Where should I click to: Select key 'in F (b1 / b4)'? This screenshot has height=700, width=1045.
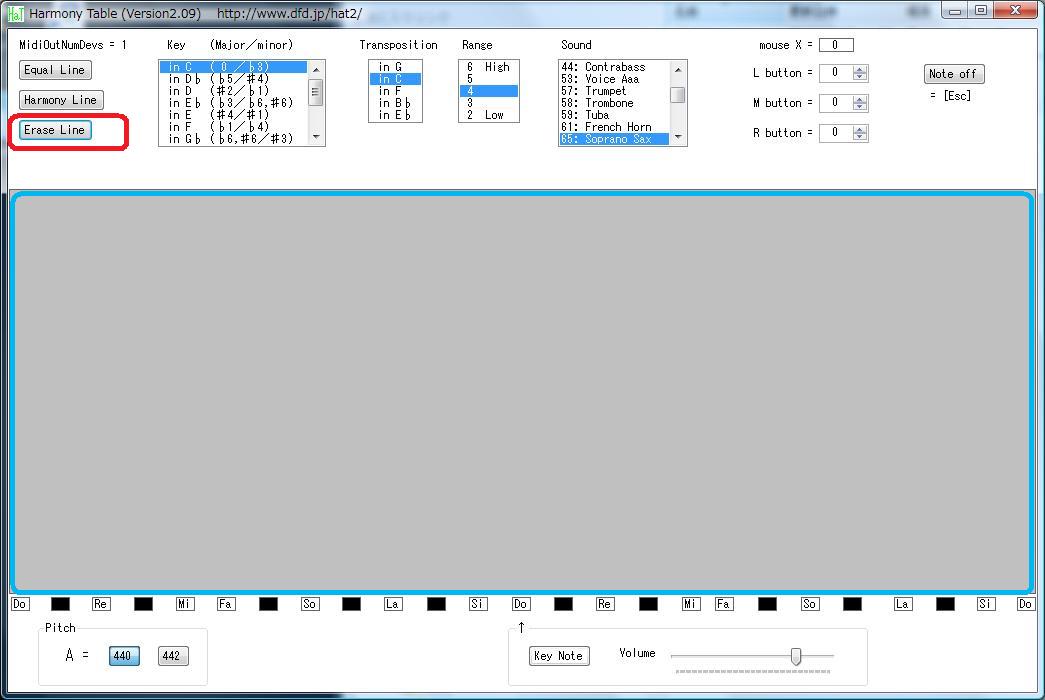(233, 127)
